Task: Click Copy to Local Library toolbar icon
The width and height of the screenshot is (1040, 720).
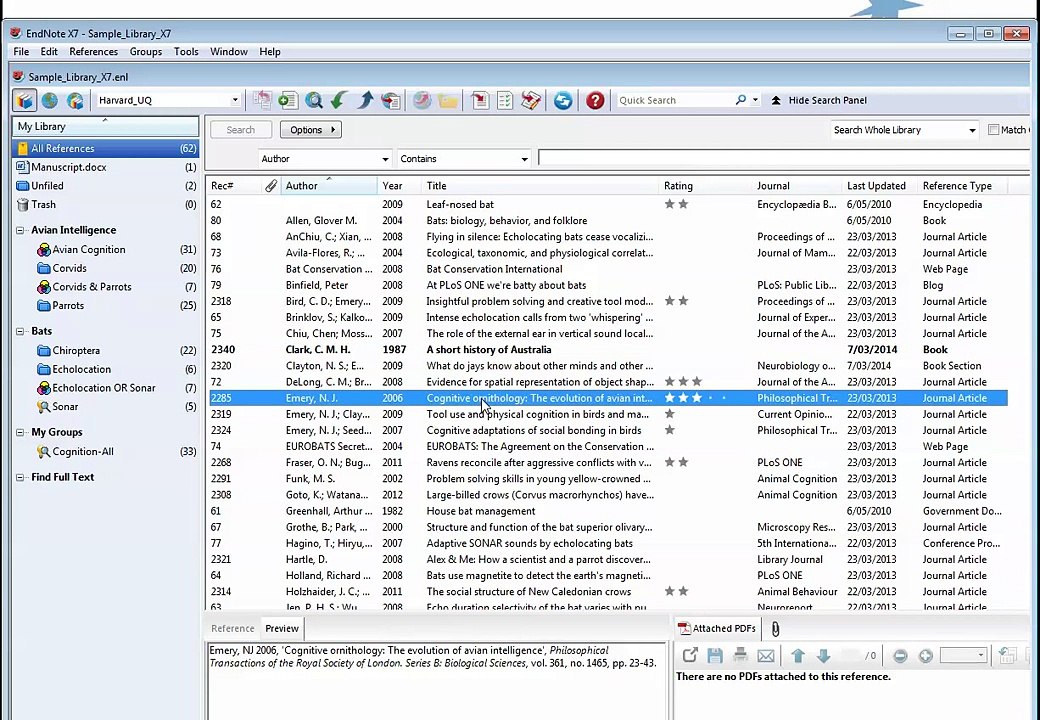Action: click(x=262, y=100)
